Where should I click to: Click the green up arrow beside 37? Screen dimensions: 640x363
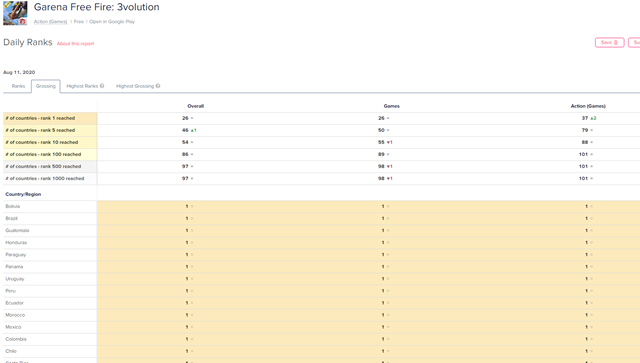[x=592, y=118]
